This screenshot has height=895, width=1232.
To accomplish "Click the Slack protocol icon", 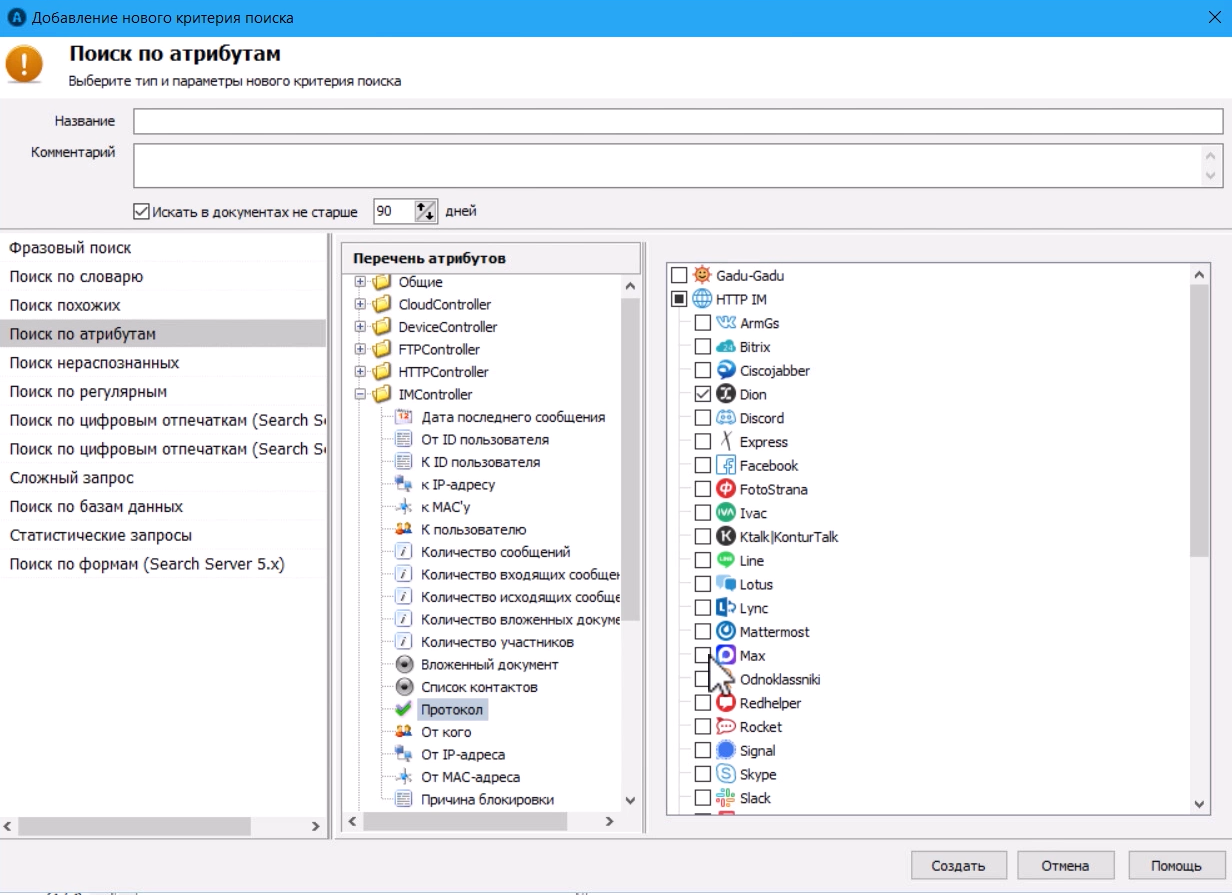I will (726, 798).
